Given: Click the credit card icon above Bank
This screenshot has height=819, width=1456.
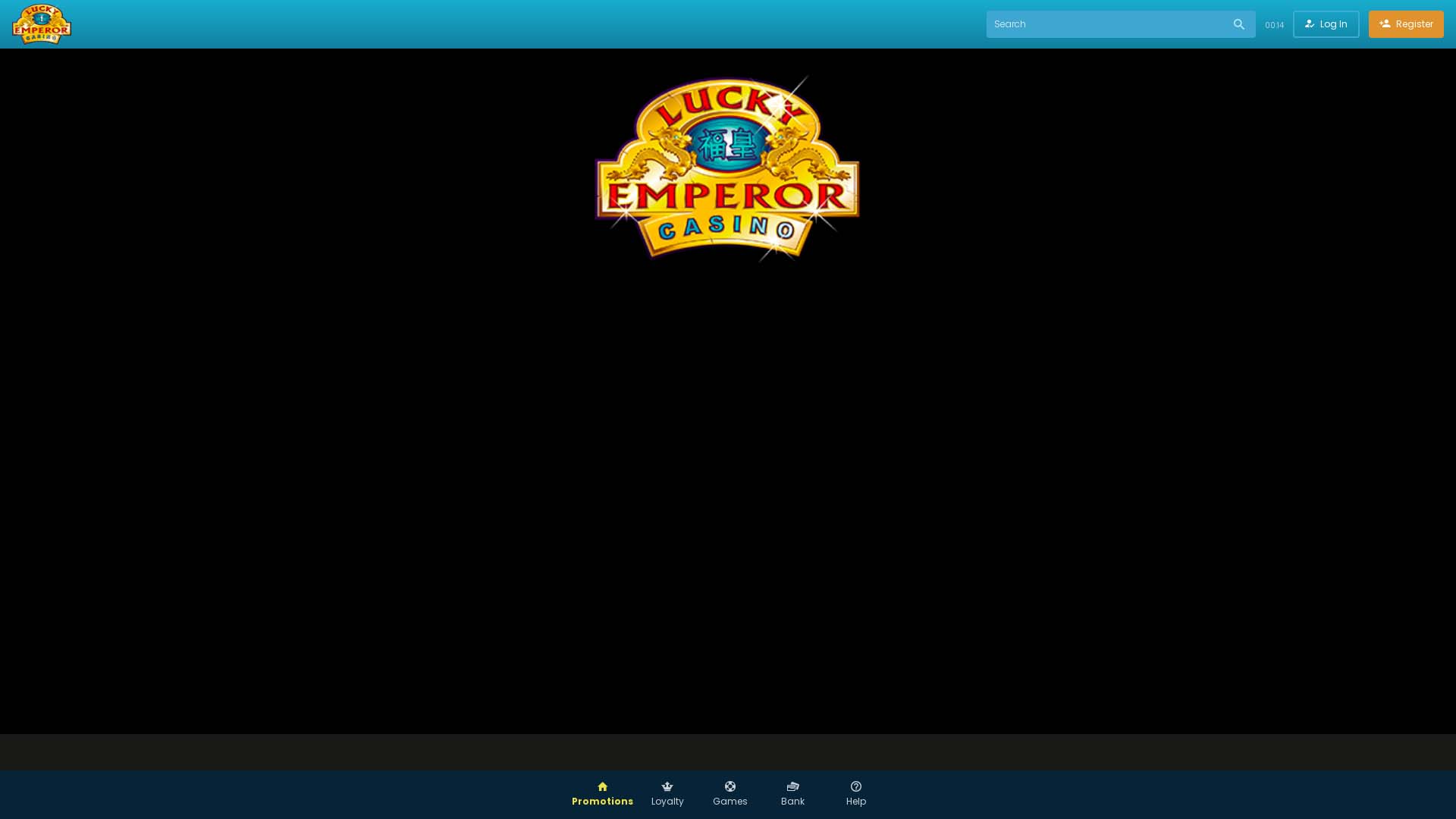Looking at the screenshot, I should tap(792, 786).
